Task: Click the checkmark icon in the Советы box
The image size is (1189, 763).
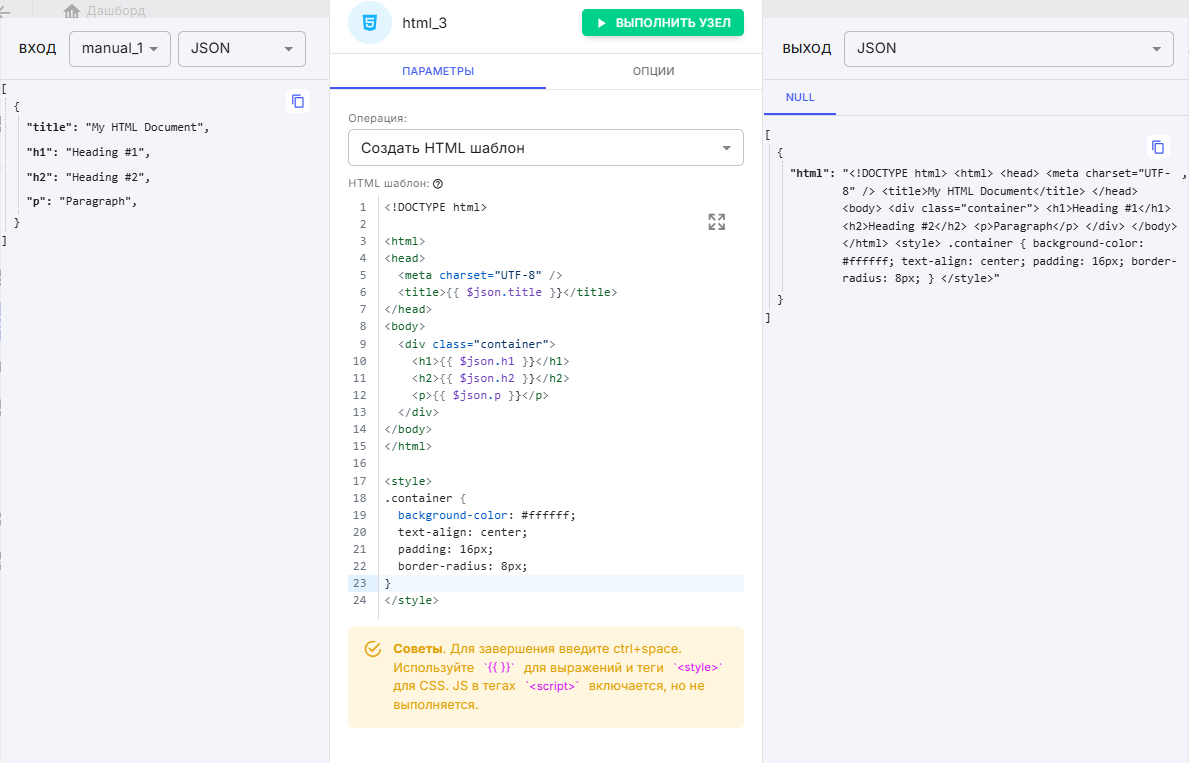Action: pos(373,649)
